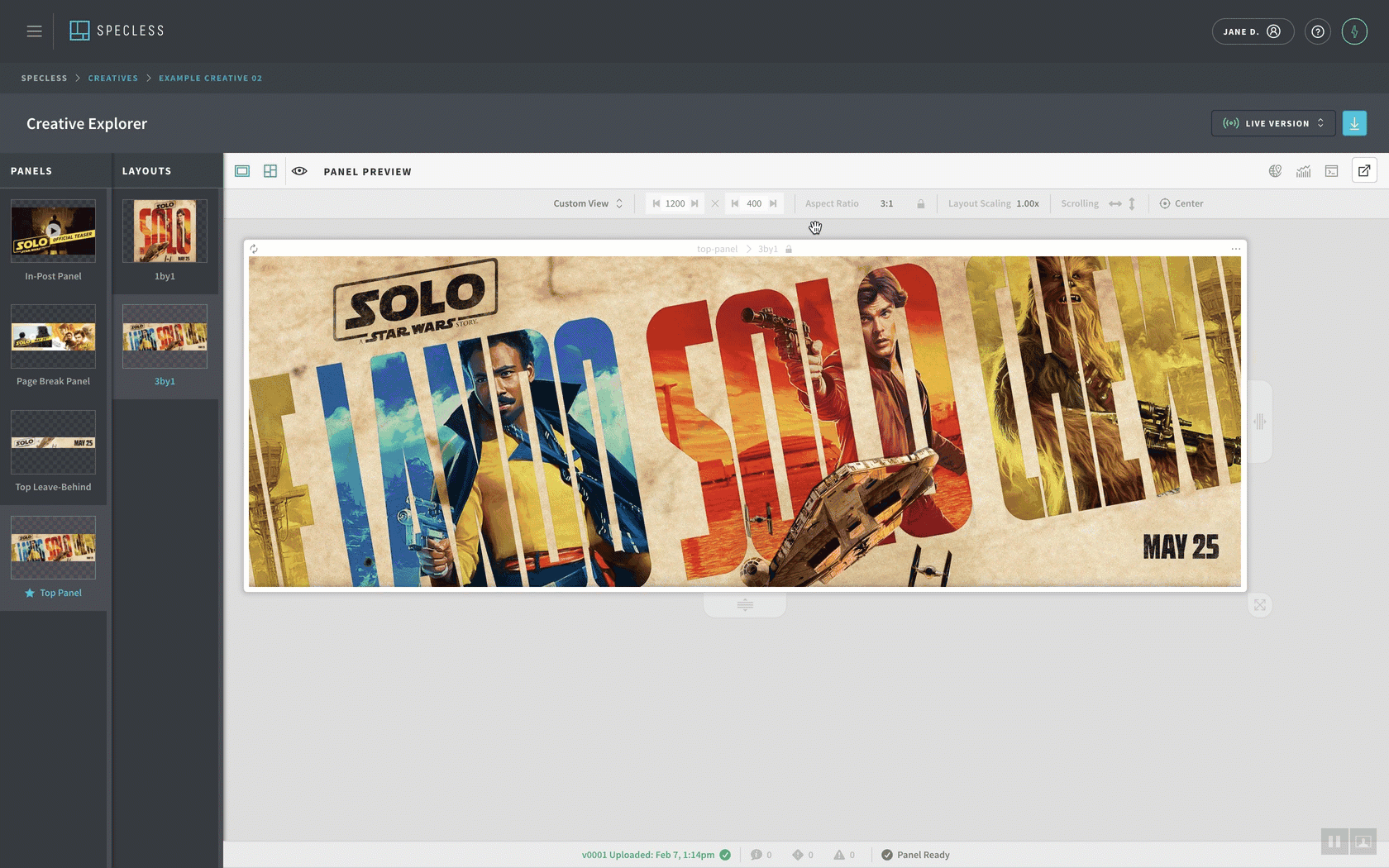The width and height of the screenshot is (1389, 868).
Task: Open the analytics bar chart icon
Action: pyautogui.click(x=1304, y=171)
